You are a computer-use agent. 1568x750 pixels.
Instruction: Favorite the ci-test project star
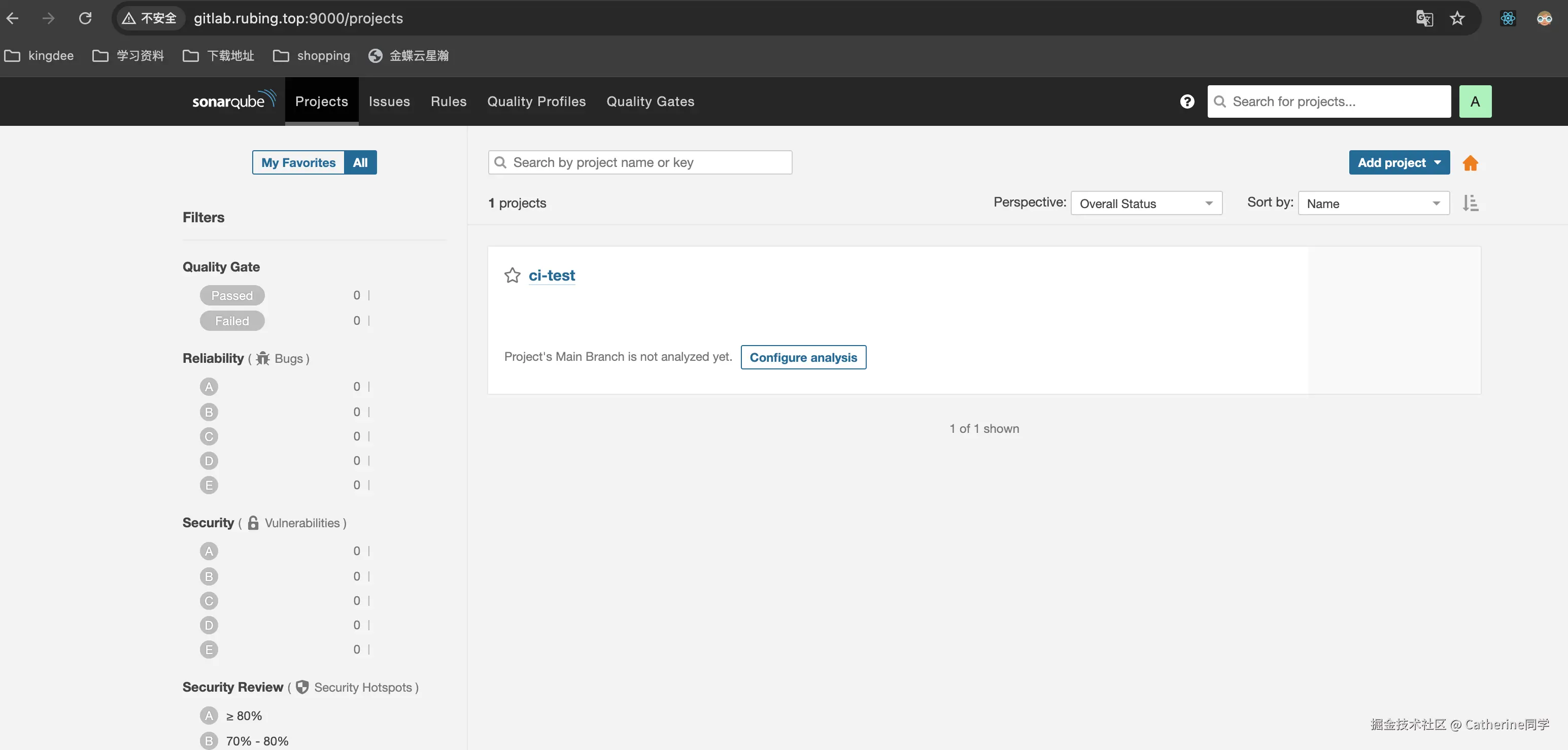click(x=512, y=276)
